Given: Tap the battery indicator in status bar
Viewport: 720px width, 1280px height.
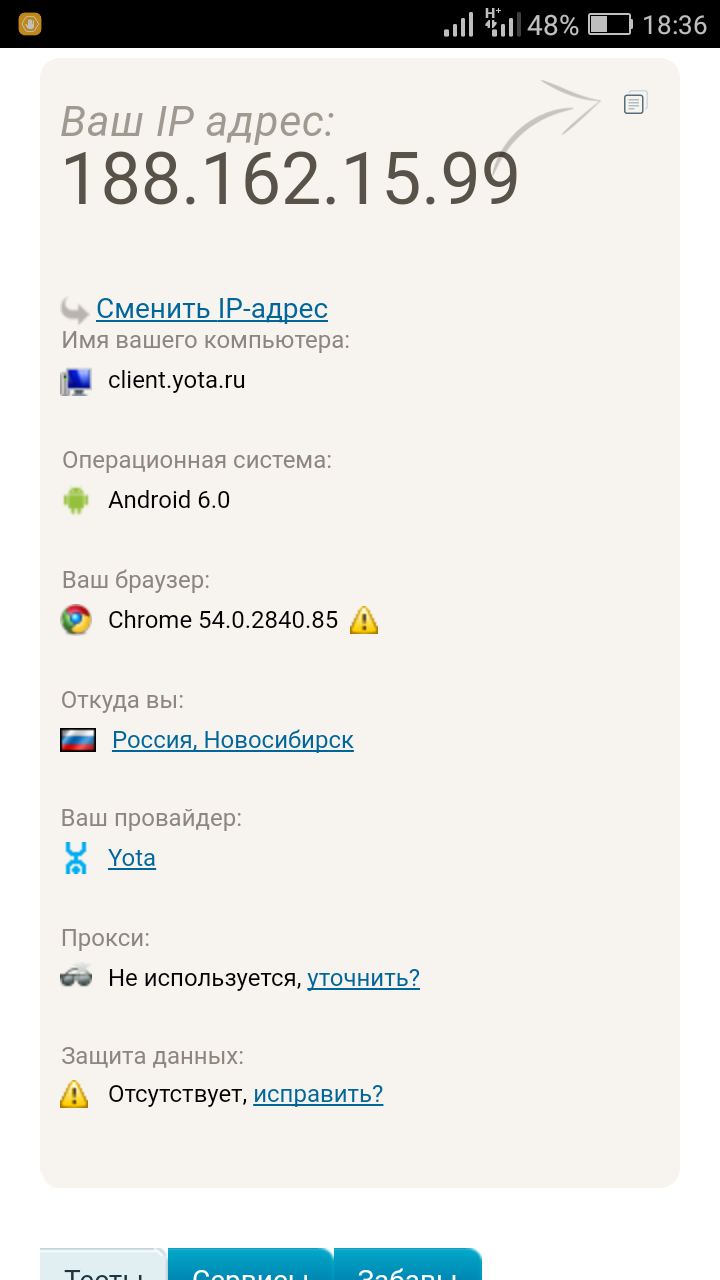Looking at the screenshot, I should (610, 24).
